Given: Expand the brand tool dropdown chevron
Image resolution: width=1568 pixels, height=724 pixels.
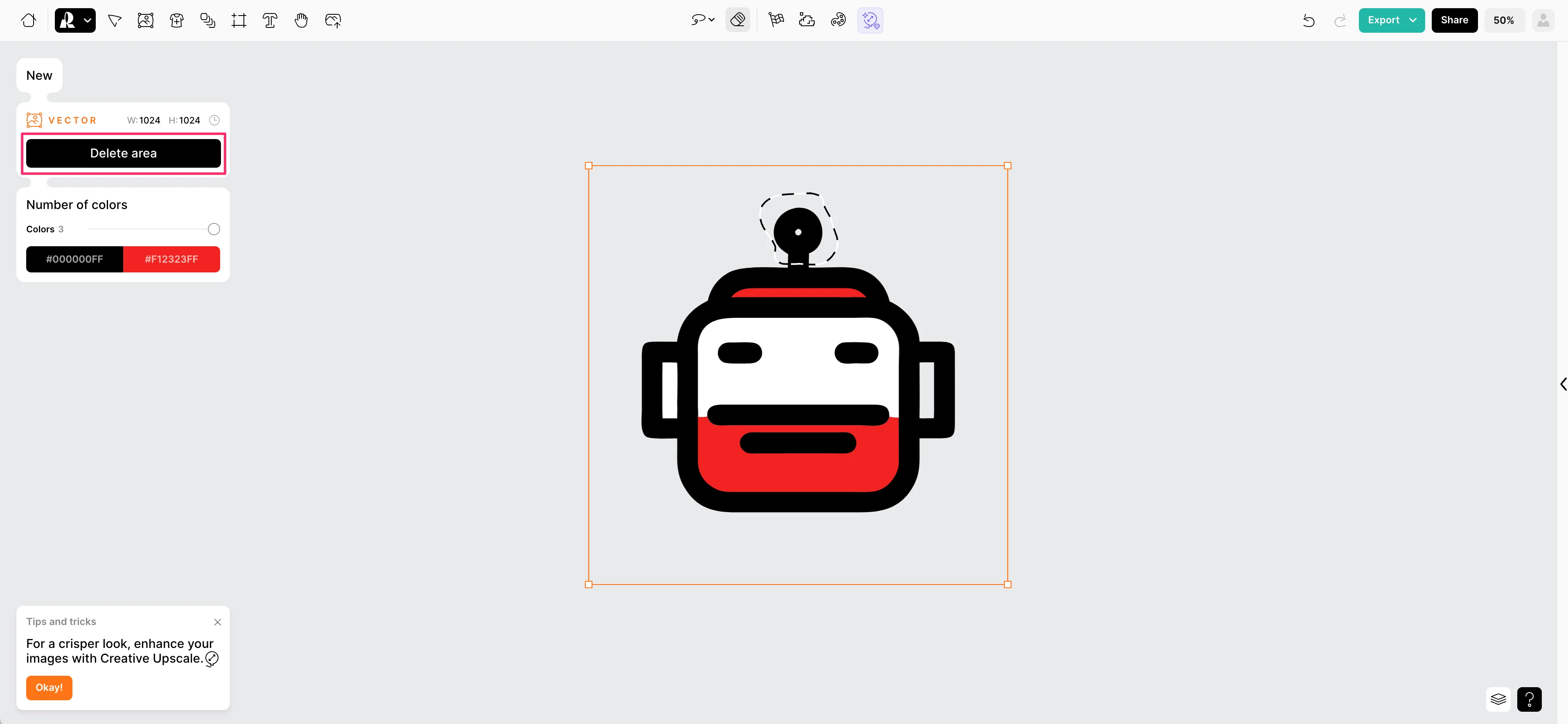Looking at the screenshot, I should [88, 20].
